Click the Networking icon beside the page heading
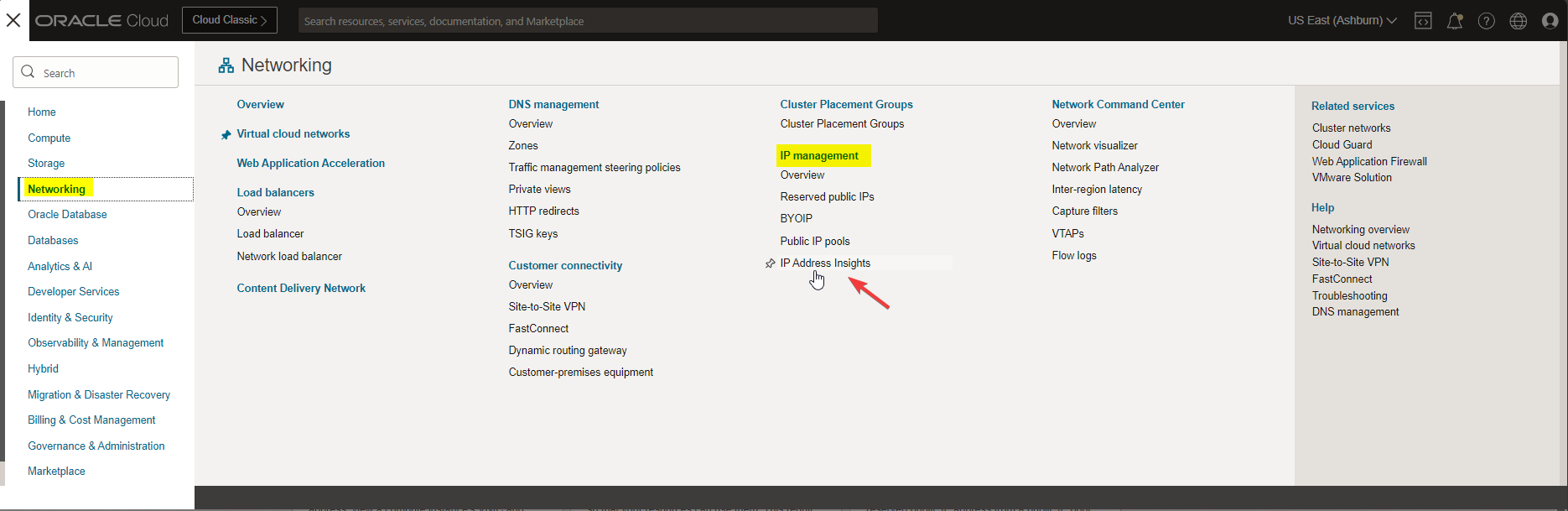 [226, 65]
